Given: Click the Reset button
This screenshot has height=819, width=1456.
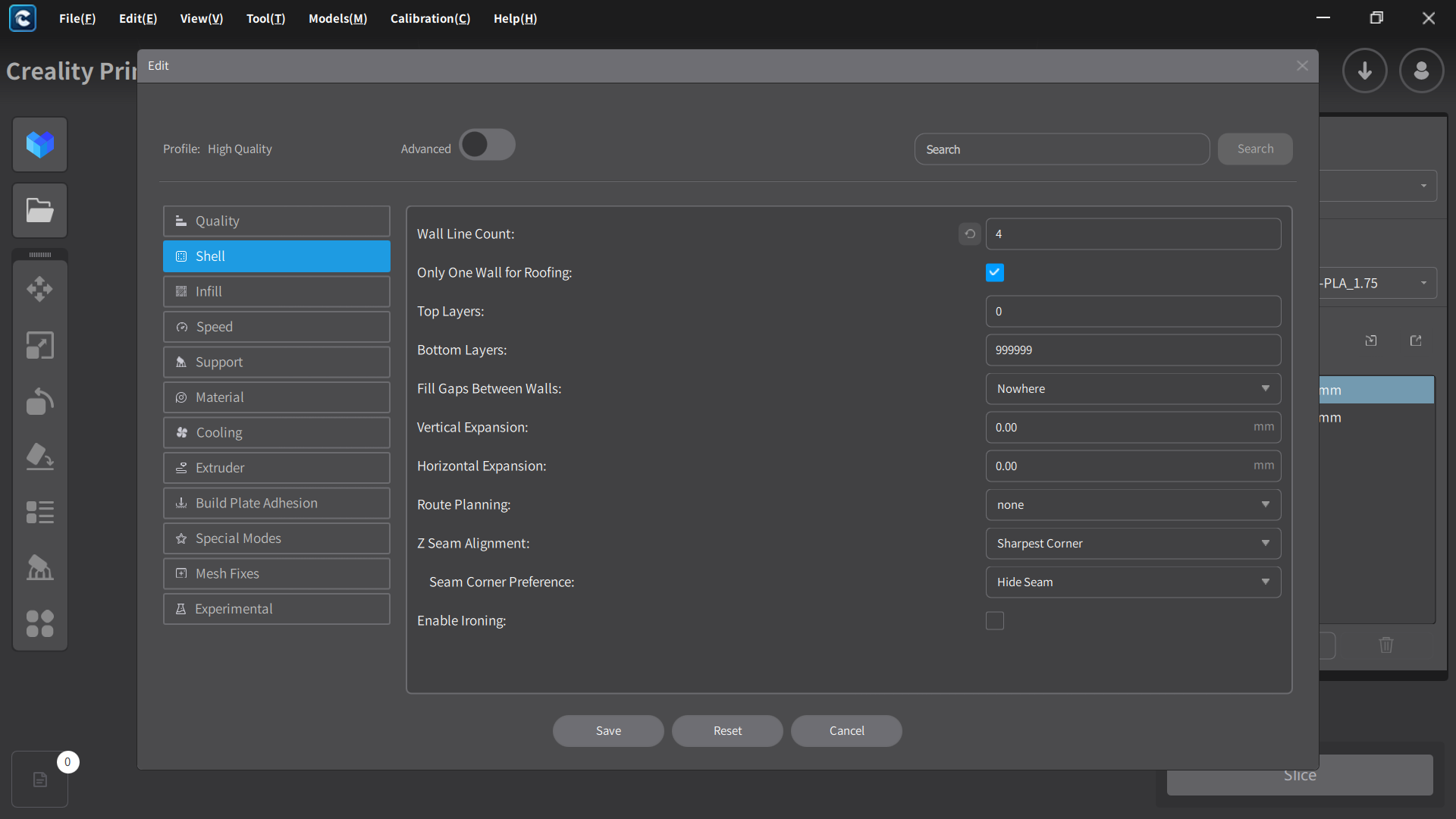Looking at the screenshot, I should coord(727,731).
